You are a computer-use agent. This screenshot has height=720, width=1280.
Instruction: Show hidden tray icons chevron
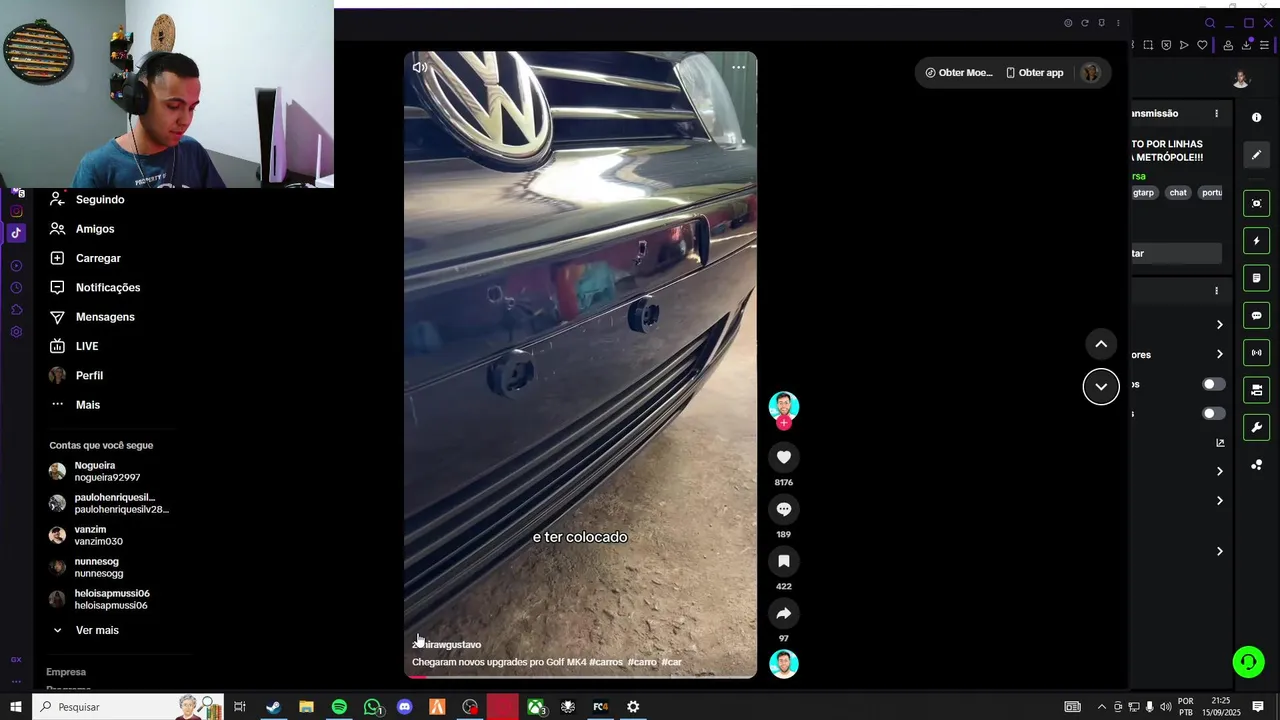coord(1101,707)
